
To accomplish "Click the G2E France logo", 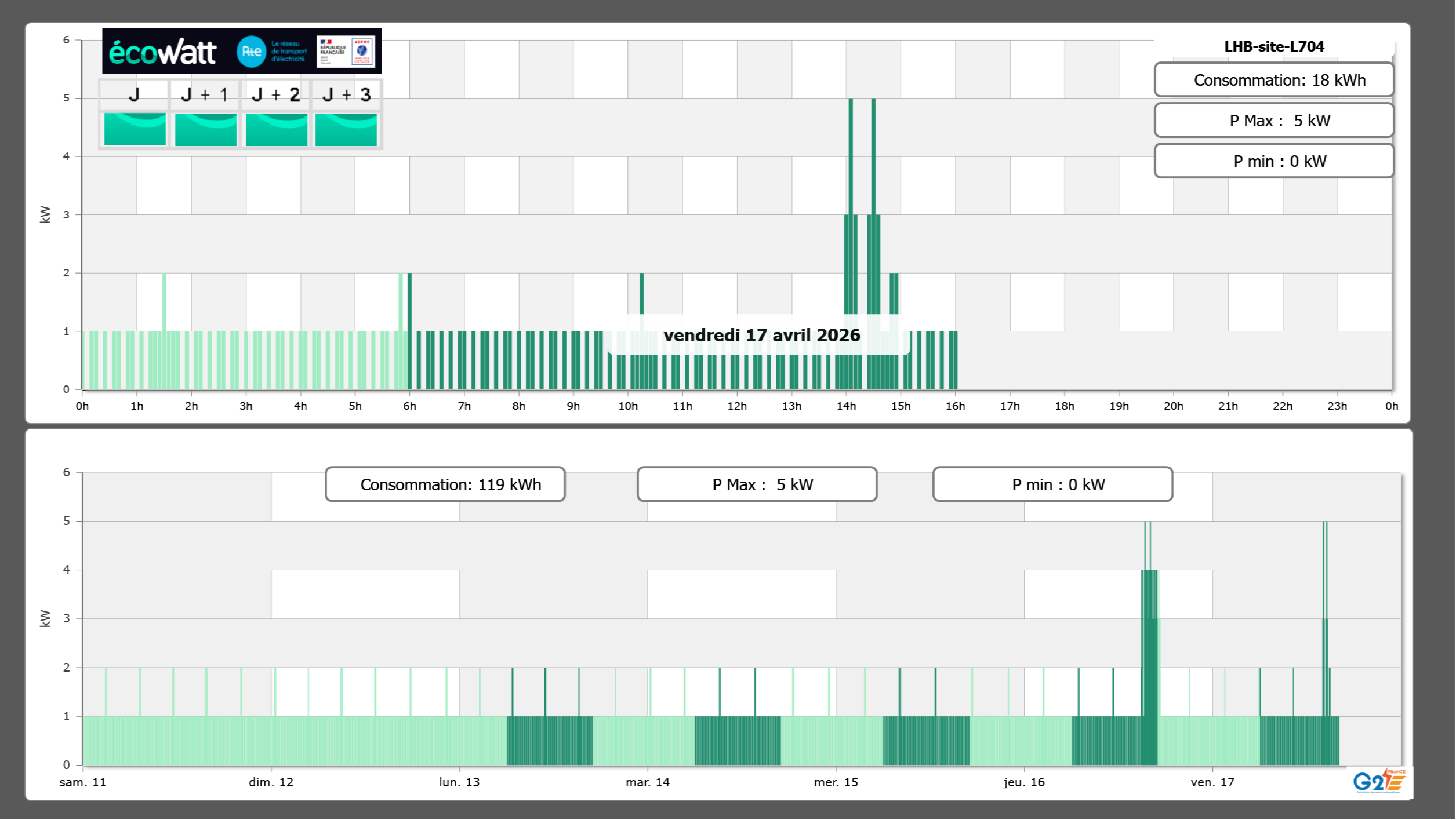I will 1379,781.
